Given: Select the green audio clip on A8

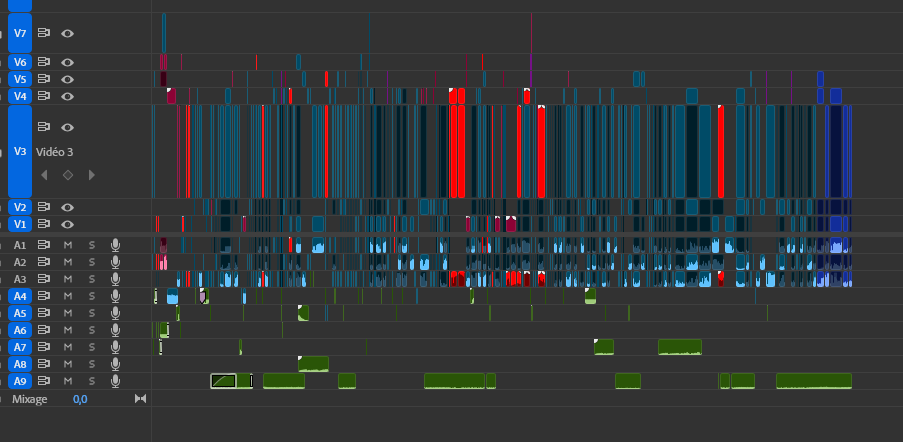Looking at the screenshot, I should (x=313, y=364).
